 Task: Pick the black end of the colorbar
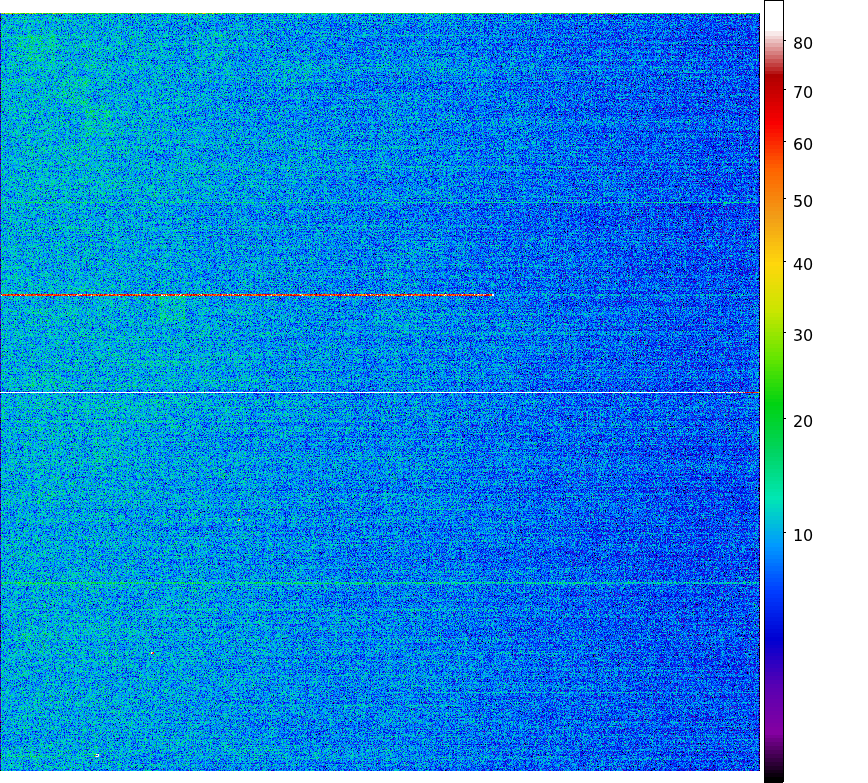(773, 776)
